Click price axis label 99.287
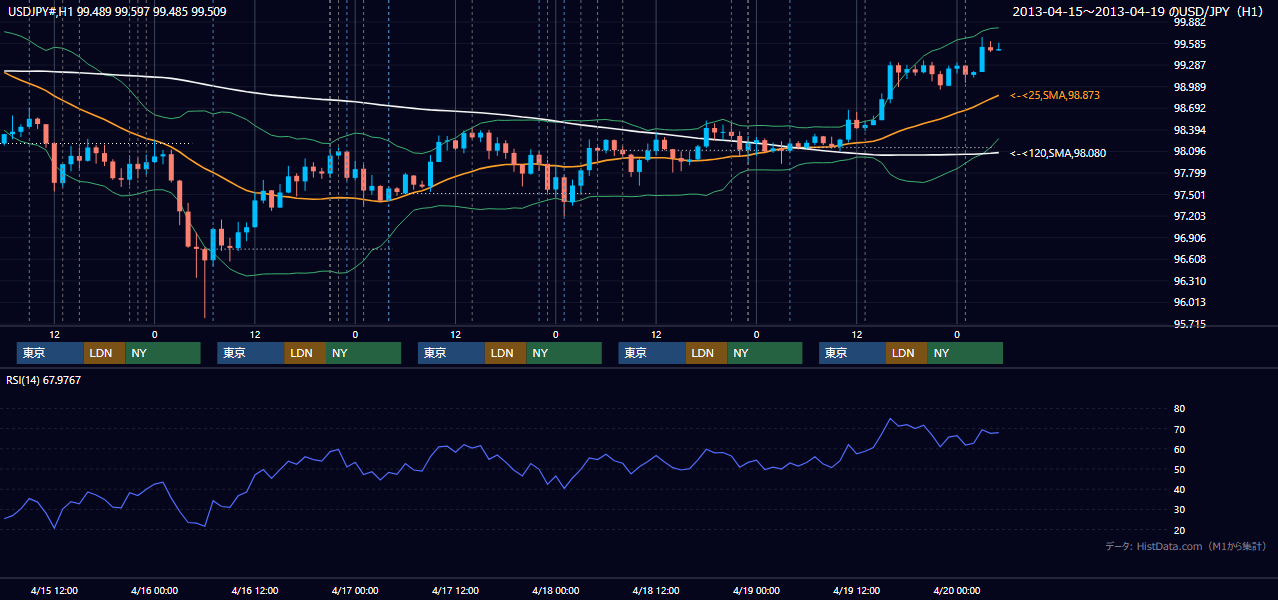 1189,65
